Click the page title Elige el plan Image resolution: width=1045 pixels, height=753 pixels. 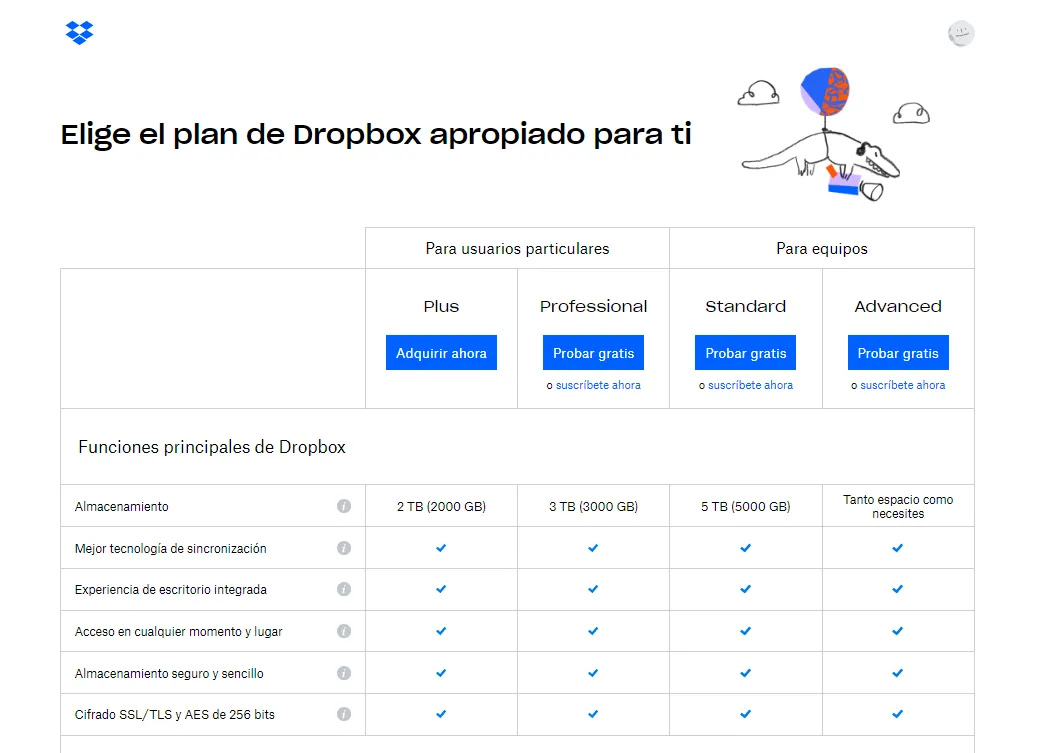[x=376, y=135]
